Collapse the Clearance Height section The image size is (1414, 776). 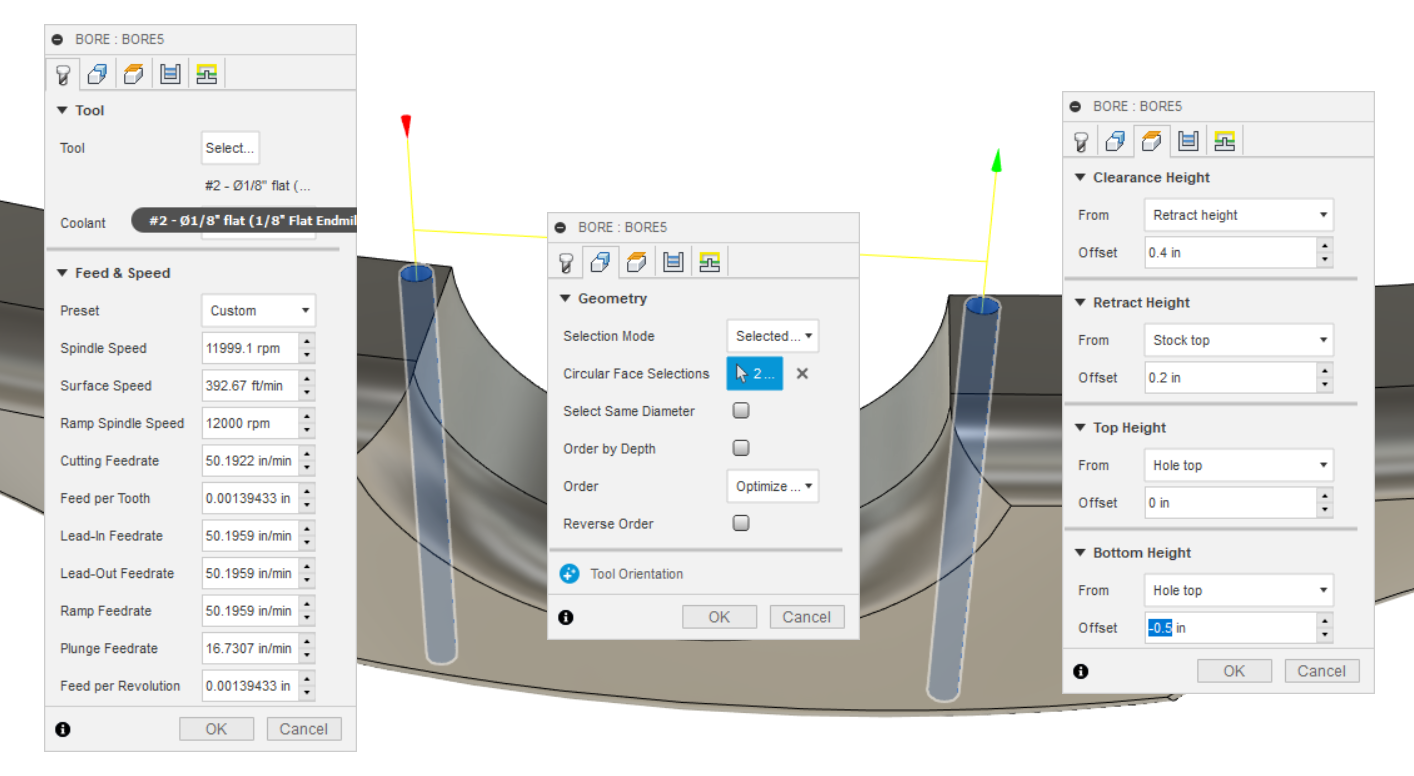tap(1142, 178)
